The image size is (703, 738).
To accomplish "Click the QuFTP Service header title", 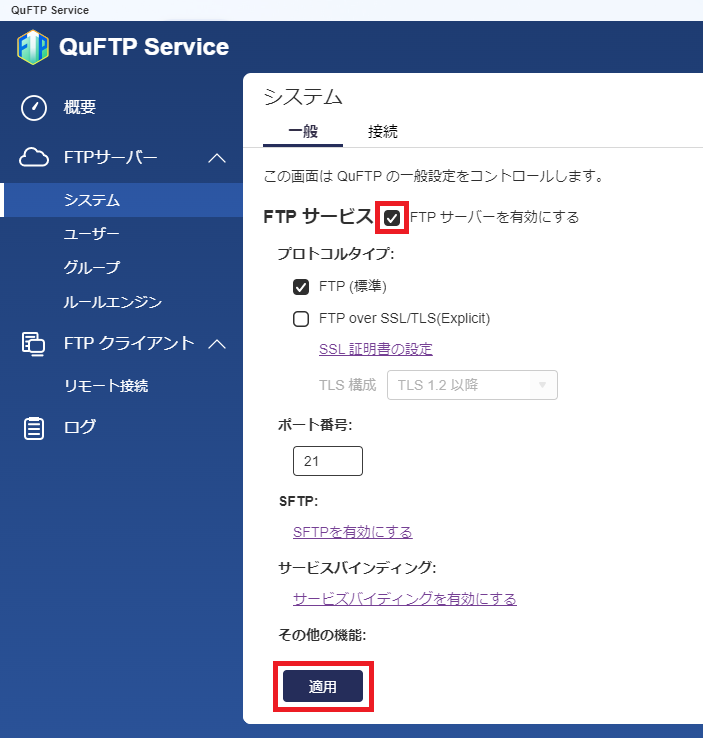I will click(144, 47).
